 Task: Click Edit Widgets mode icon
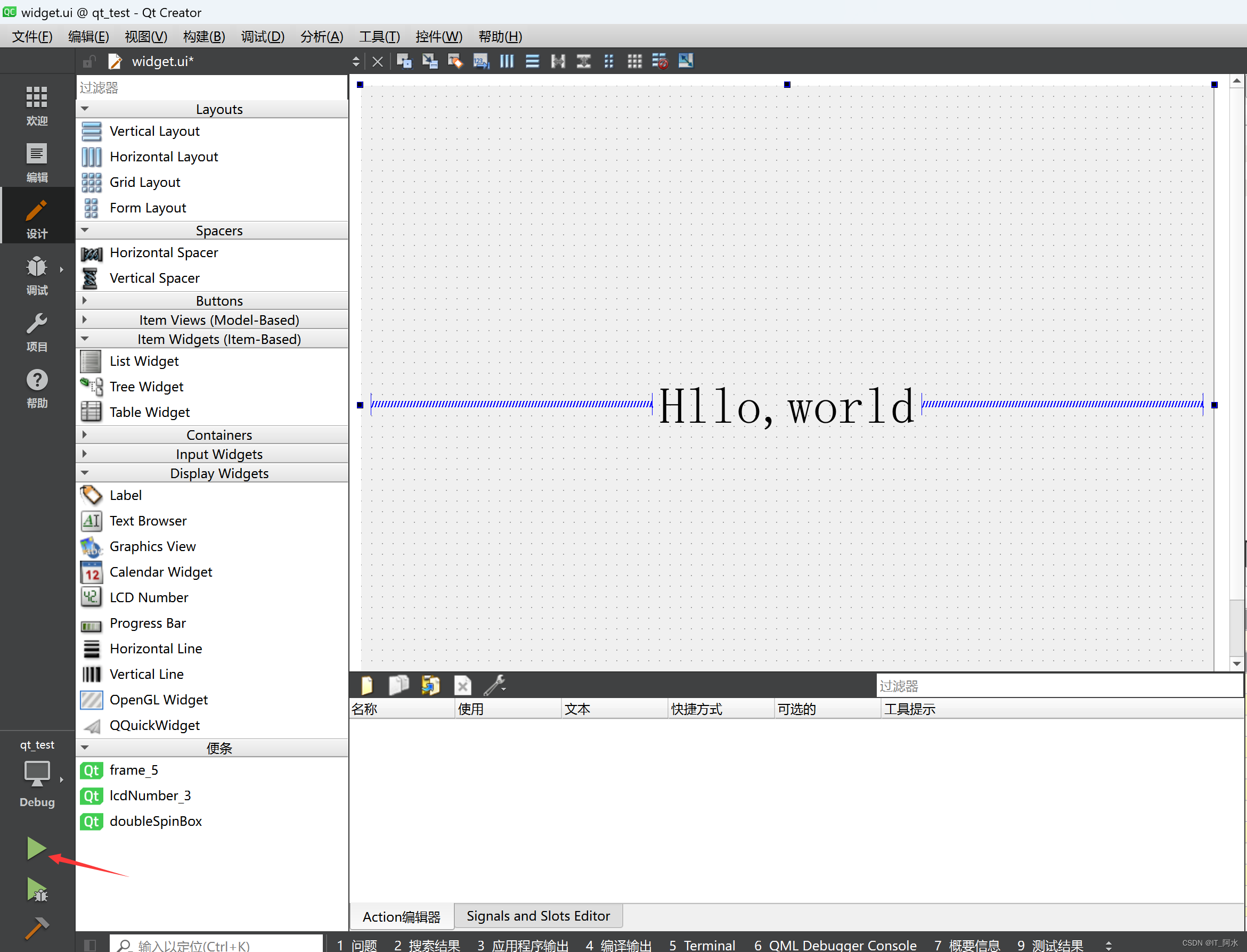pyautogui.click(x=404, y=61)
